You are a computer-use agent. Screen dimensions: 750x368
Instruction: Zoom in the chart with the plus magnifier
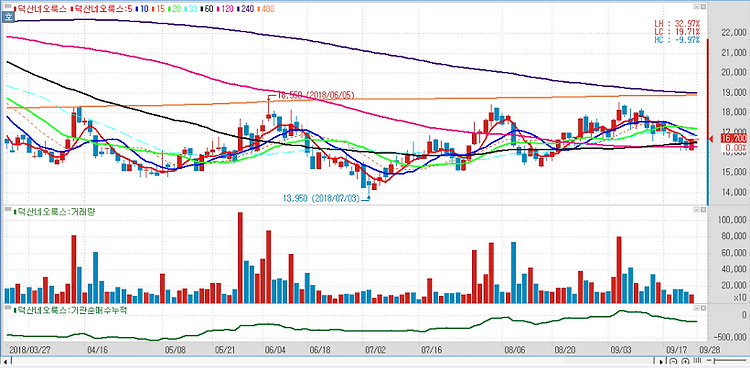pos(685,361)
